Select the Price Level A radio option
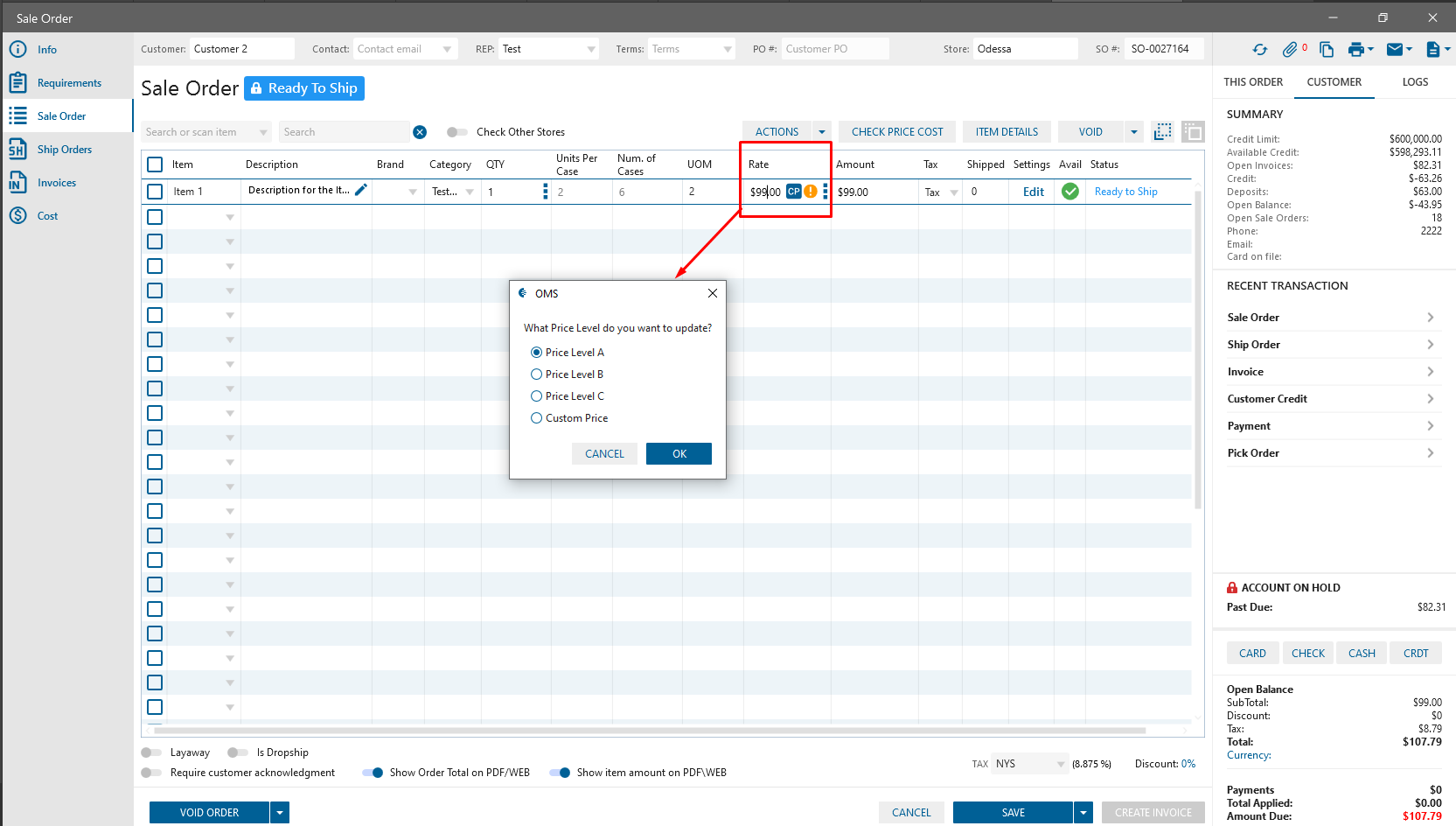Viewport: 1456px width, 826px height. pyautogui.click(x=536, y=353)
